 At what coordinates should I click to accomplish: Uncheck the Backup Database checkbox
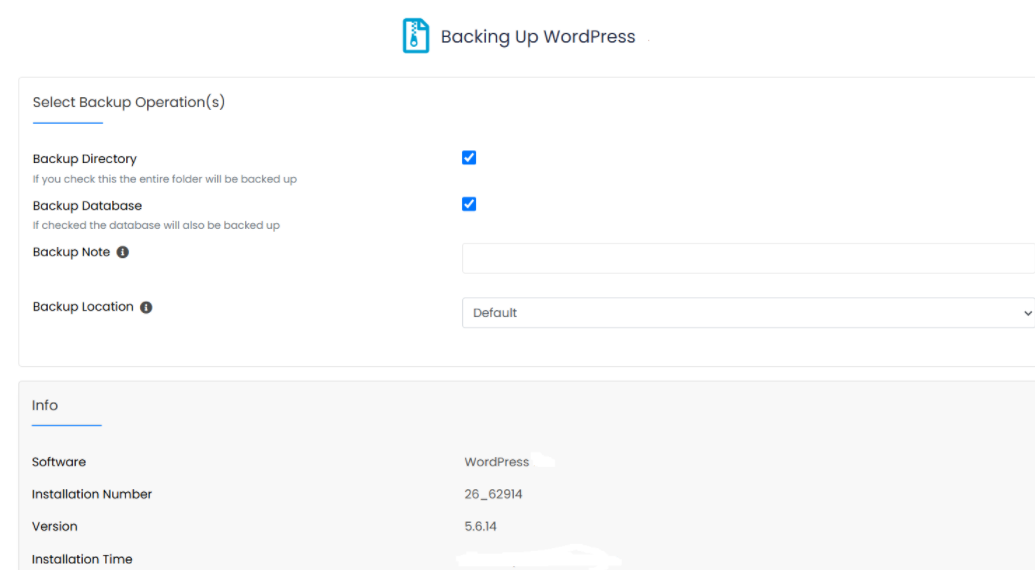coord(469,204)
